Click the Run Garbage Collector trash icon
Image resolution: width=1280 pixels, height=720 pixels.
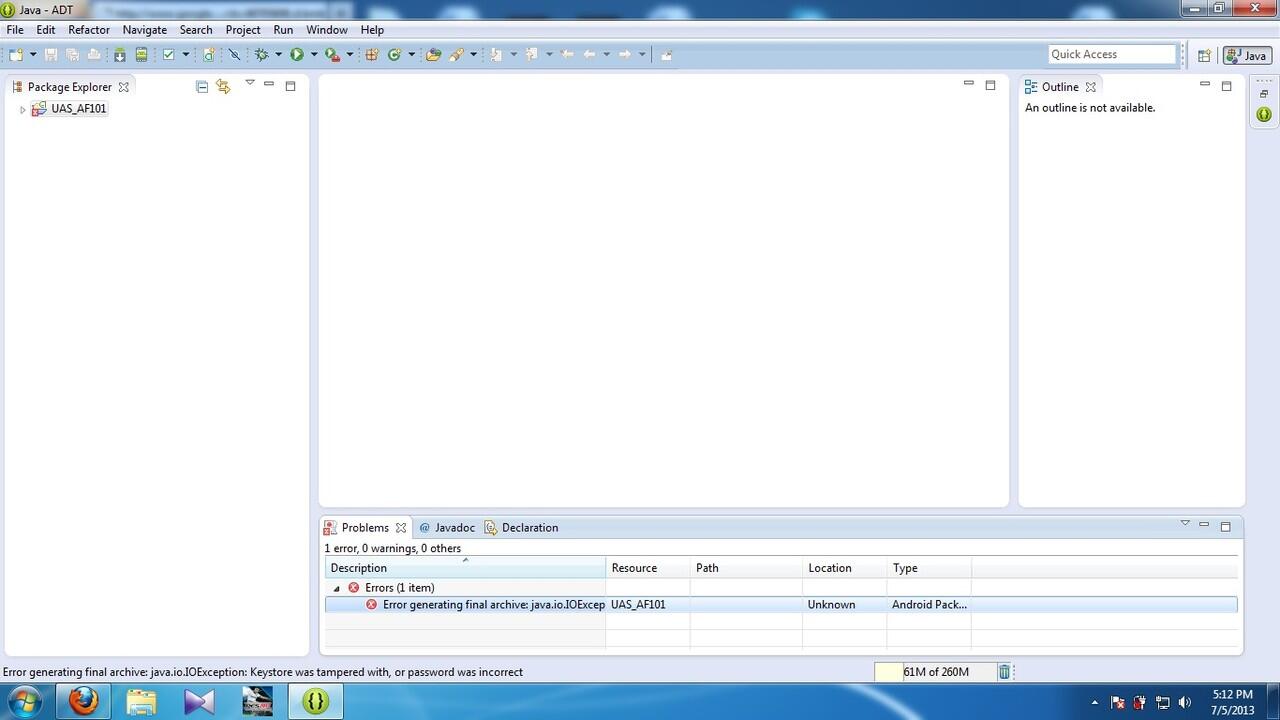[x=1004, y=672]
